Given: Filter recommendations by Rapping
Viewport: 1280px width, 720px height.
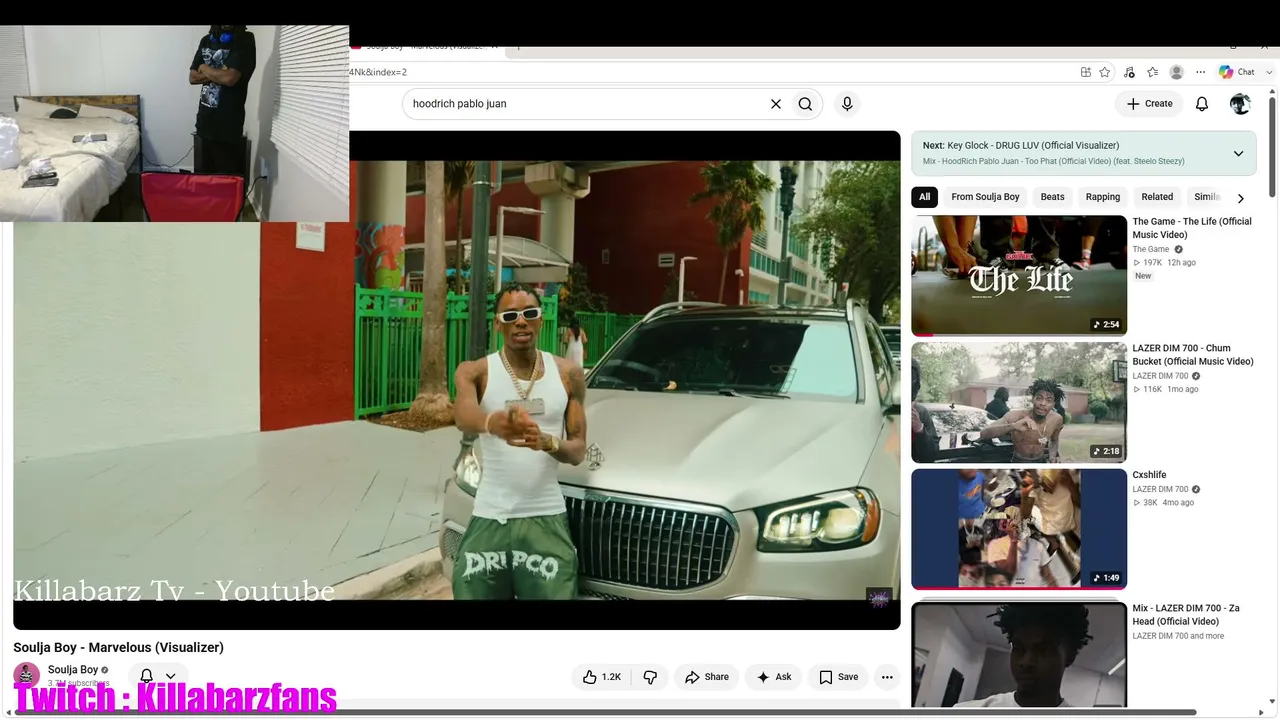Looking at the screenshot, I should (1103, 197).
